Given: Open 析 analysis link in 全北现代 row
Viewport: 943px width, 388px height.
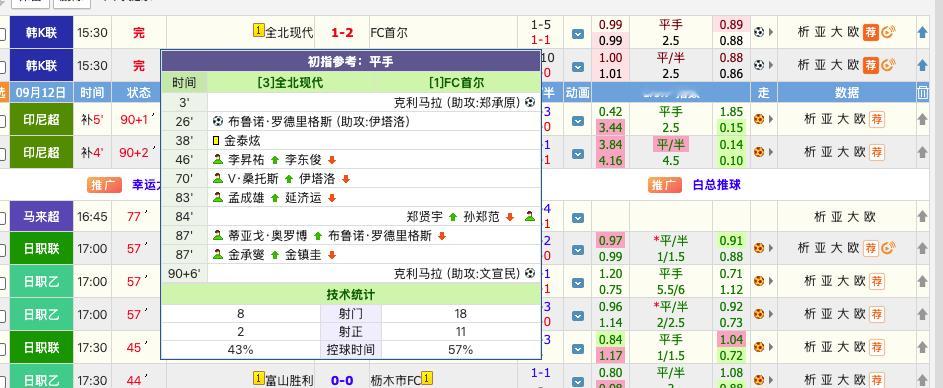Looking at the screenshot, I should tap(803, 32).
